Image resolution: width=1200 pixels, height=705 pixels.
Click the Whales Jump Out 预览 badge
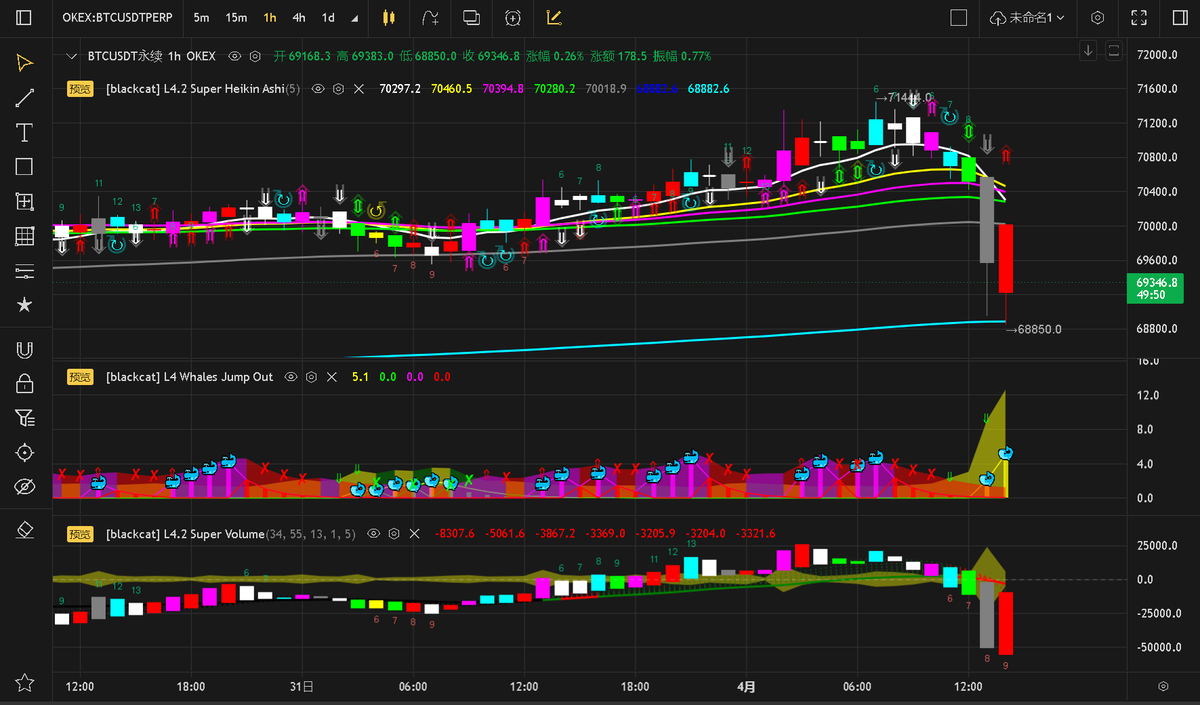coord(81,377)
